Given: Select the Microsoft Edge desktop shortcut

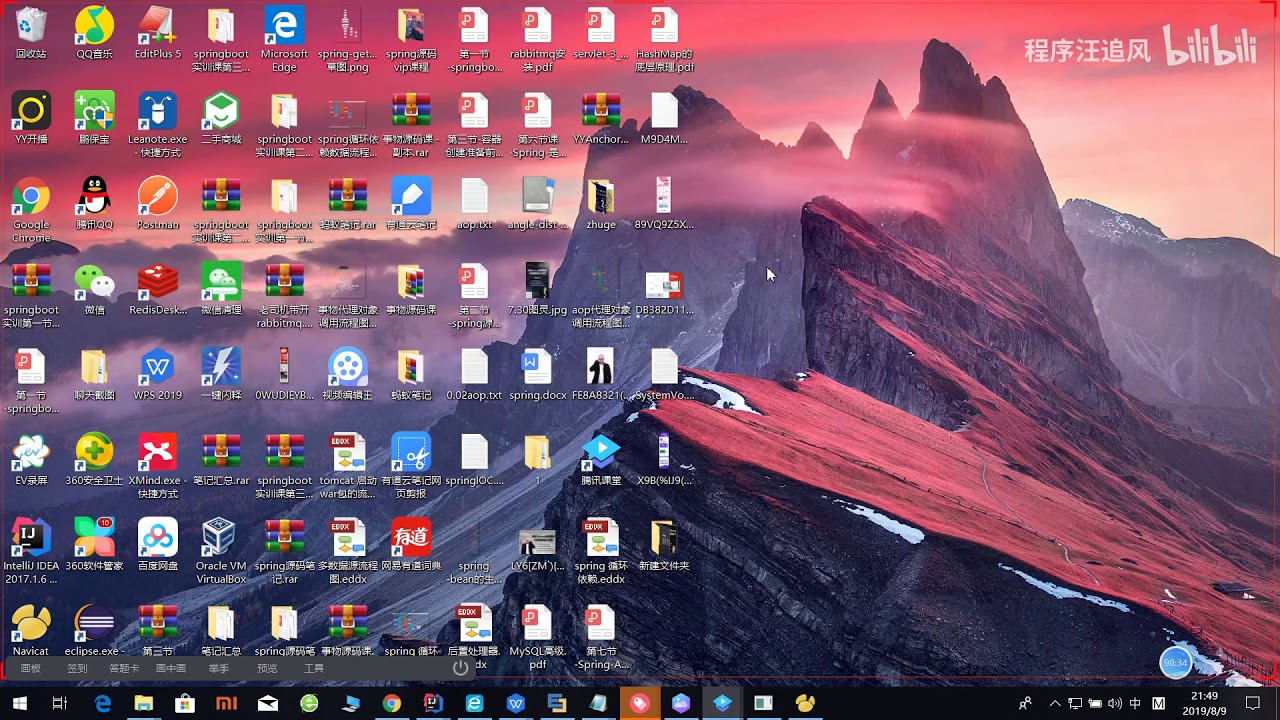Looking at the screenshot, I should [x=284, y=40].
